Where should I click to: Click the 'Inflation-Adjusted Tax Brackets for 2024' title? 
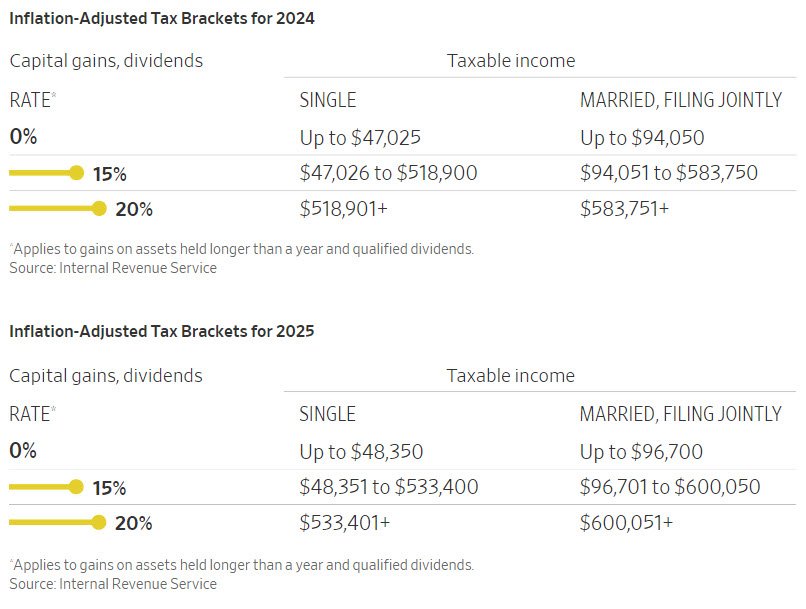pyautogui.click(x=162, y=19)
